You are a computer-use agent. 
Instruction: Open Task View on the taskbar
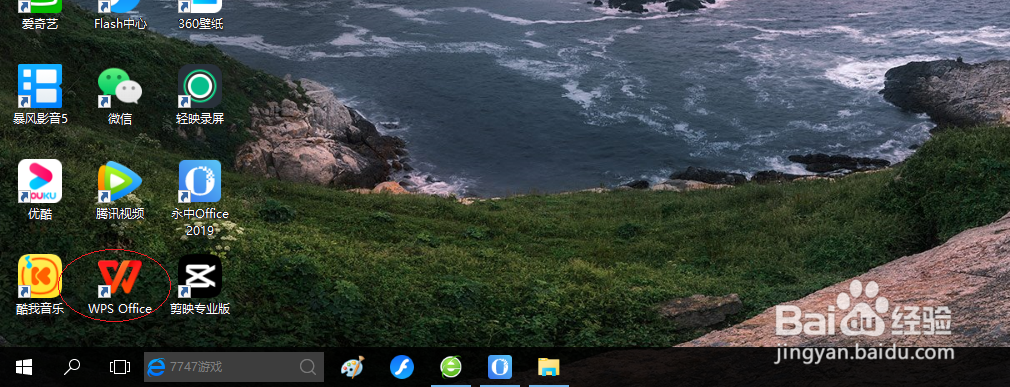pyautogui.click(x=120, y=367)
